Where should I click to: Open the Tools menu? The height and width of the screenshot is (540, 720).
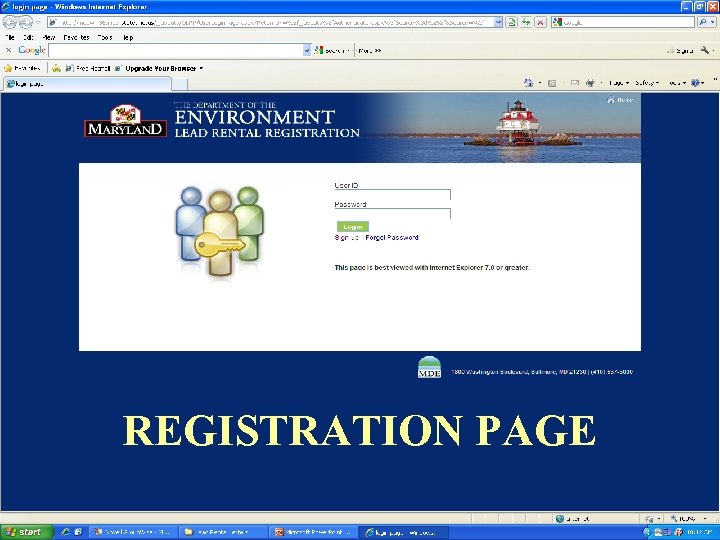point(105,37)
